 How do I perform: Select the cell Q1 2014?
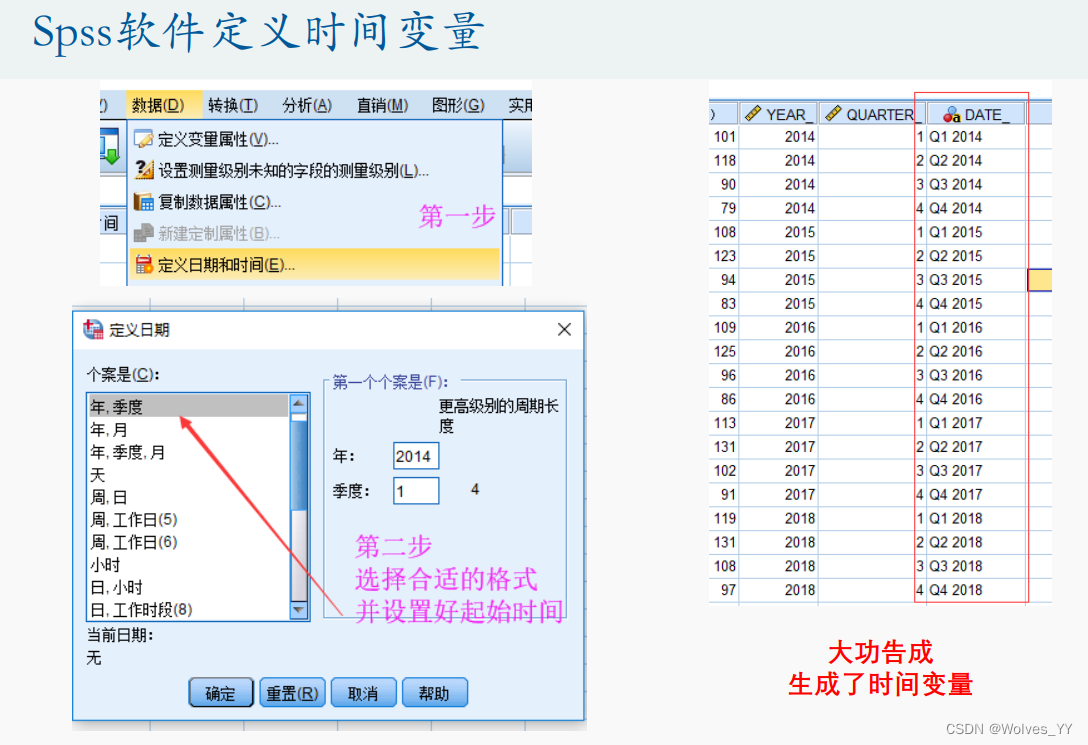(976, 137)
